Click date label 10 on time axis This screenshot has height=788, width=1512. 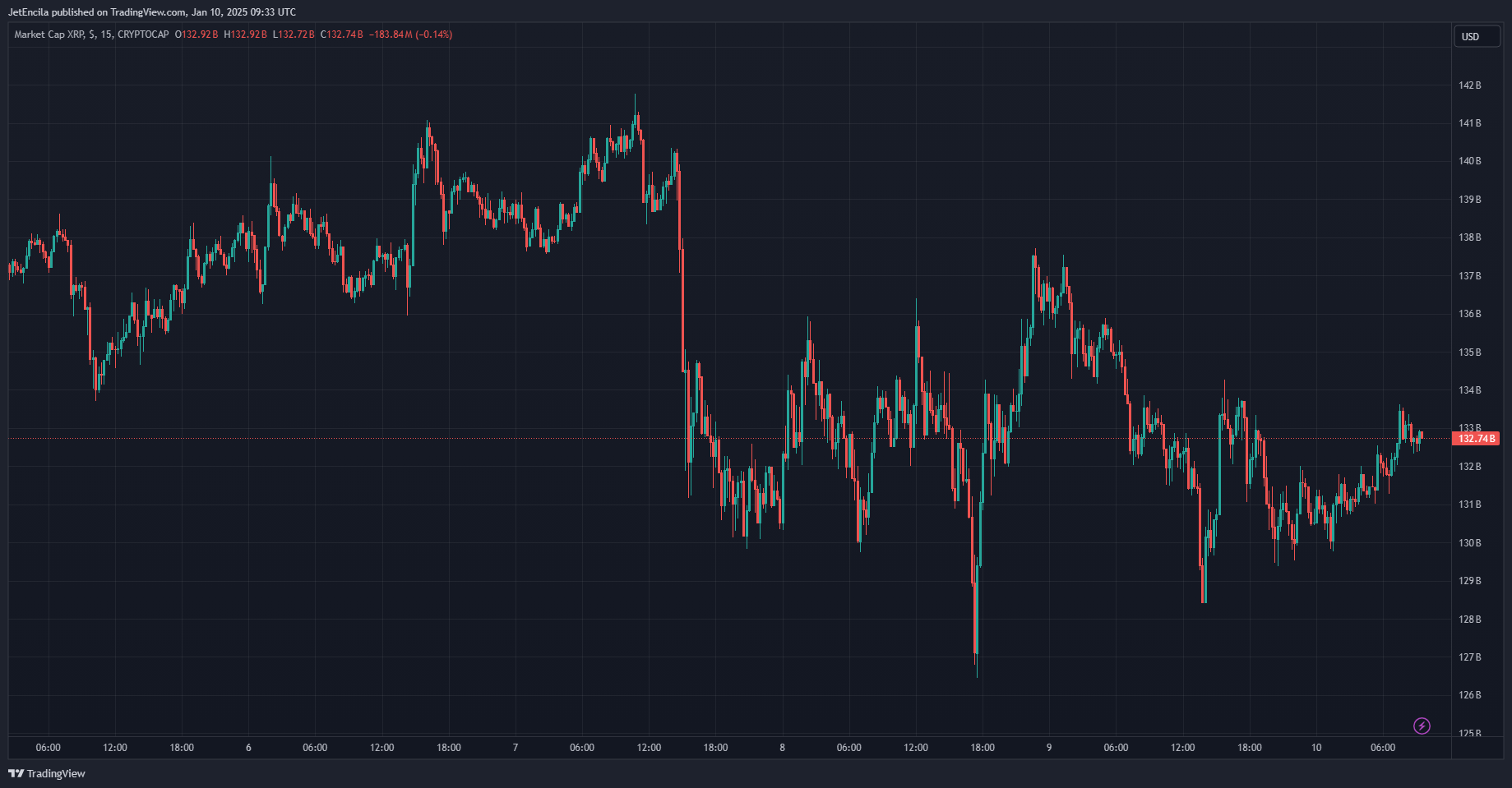1316,748
